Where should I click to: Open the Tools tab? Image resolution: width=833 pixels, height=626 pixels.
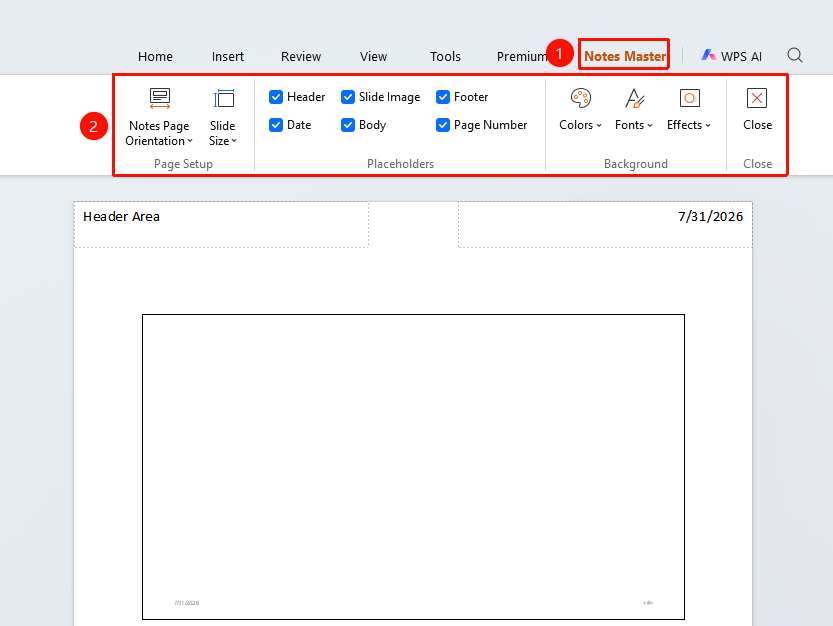coord(445,56)
